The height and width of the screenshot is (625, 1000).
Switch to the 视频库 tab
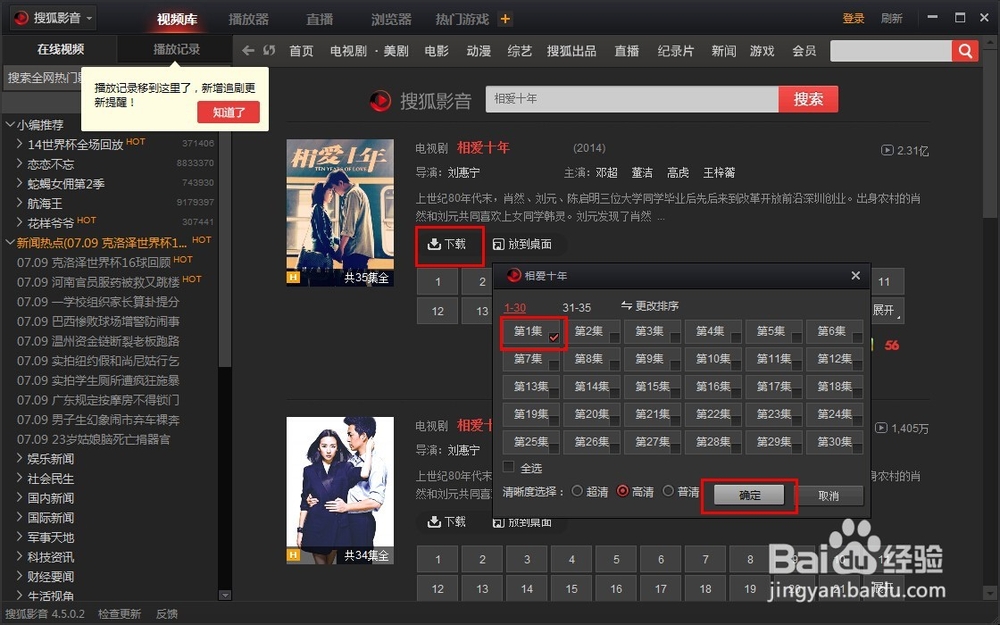coord(177,19)
